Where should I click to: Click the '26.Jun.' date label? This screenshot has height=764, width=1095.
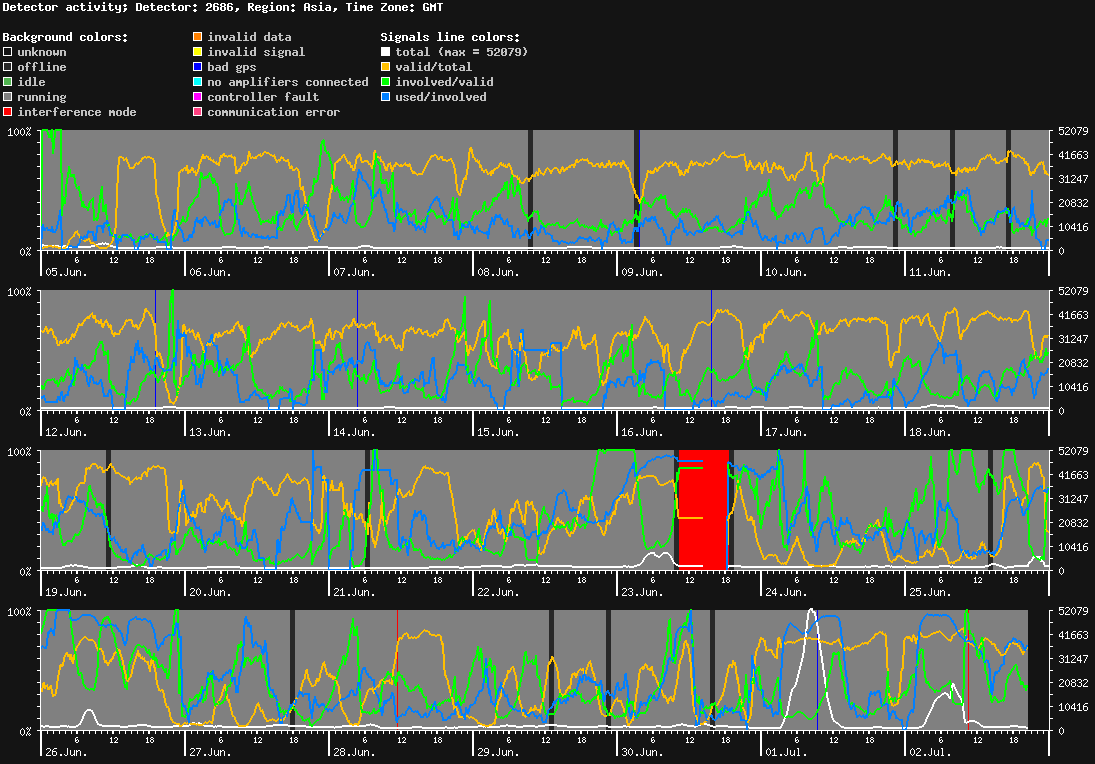[66, 752]
